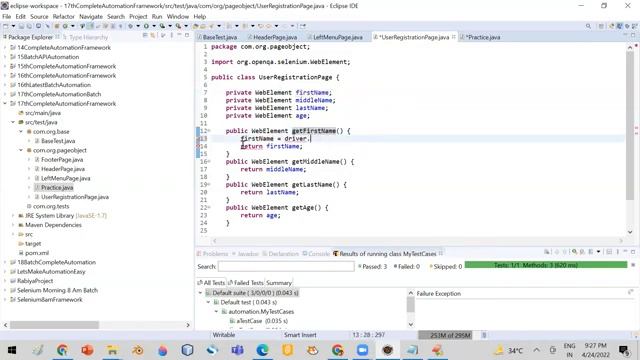Viewport: 640px width, 360px height.
Task: Click the Run Garbage Collector trash icon
Action: (x=484, y=335)
